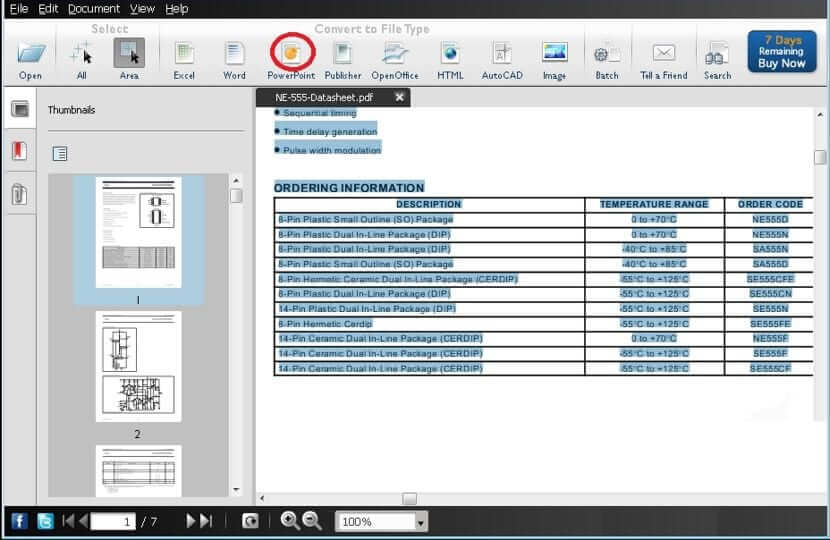Open the 100% zoom dropdown
The width and height of the screenshot is (830, 540).
coord(420,523)
